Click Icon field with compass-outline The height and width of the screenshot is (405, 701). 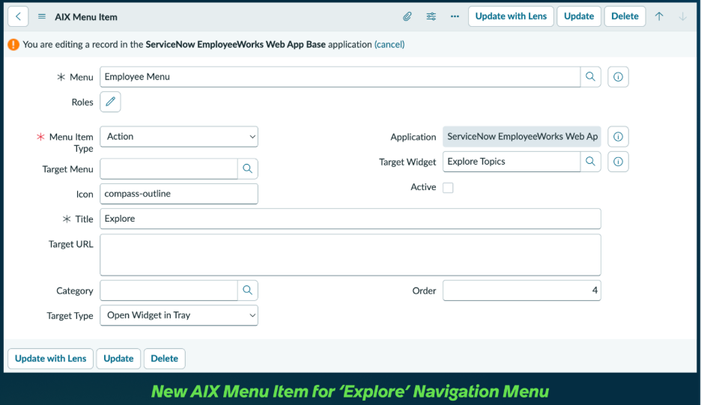click(179, 194)
